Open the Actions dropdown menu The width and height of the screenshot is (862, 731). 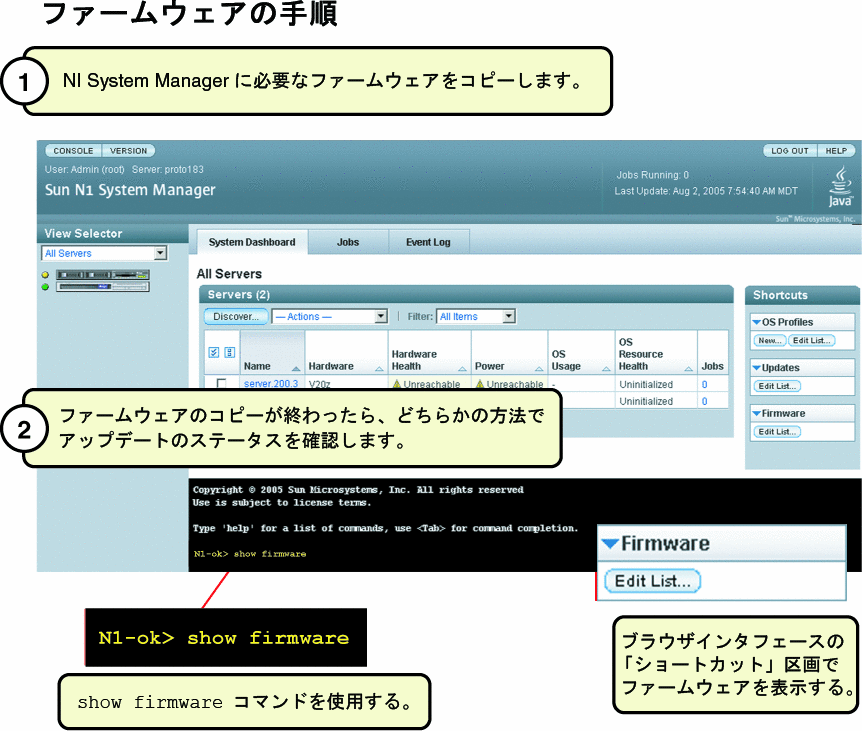click(x=330, y=317)
